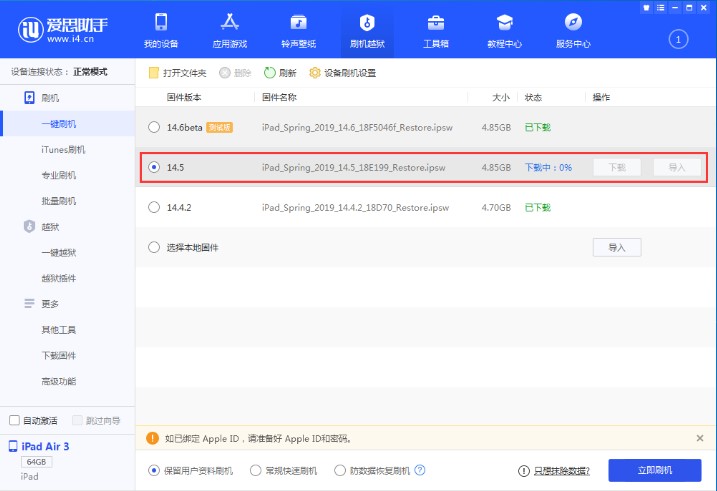Click the help question mark beside 防数据恢复刷机

[420, 470]
